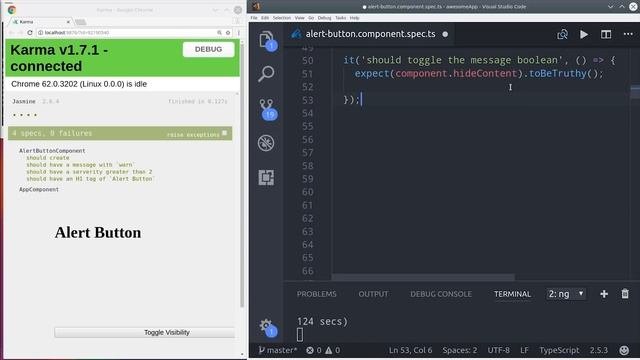Open the Edit menu in VS Code
This screenshot has width=640, height=360.
265,18
